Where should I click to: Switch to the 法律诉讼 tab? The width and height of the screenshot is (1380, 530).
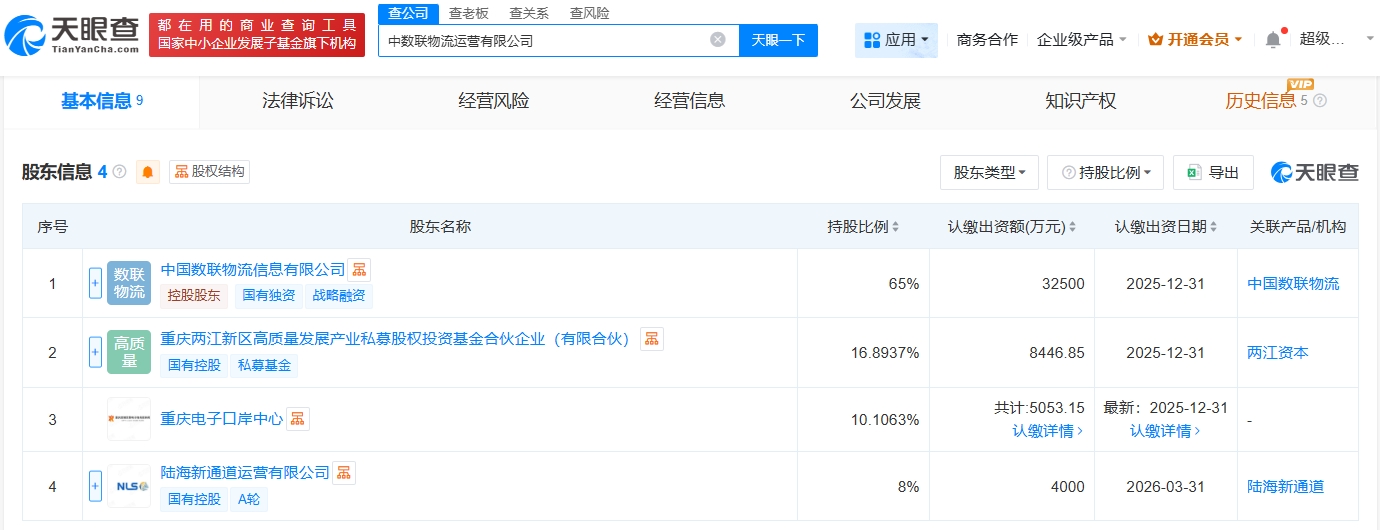tap(297, 101)
